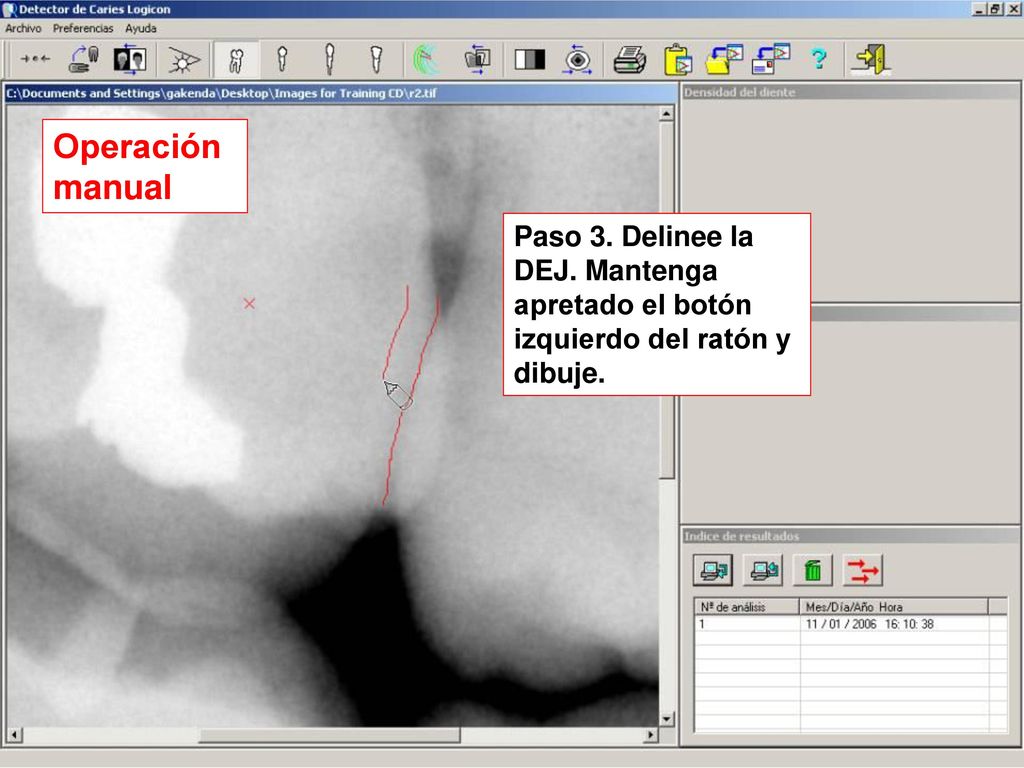Click the 'Nº de análisis' column header
Viewport: 1024px width, 768px height.
[746, 607]
